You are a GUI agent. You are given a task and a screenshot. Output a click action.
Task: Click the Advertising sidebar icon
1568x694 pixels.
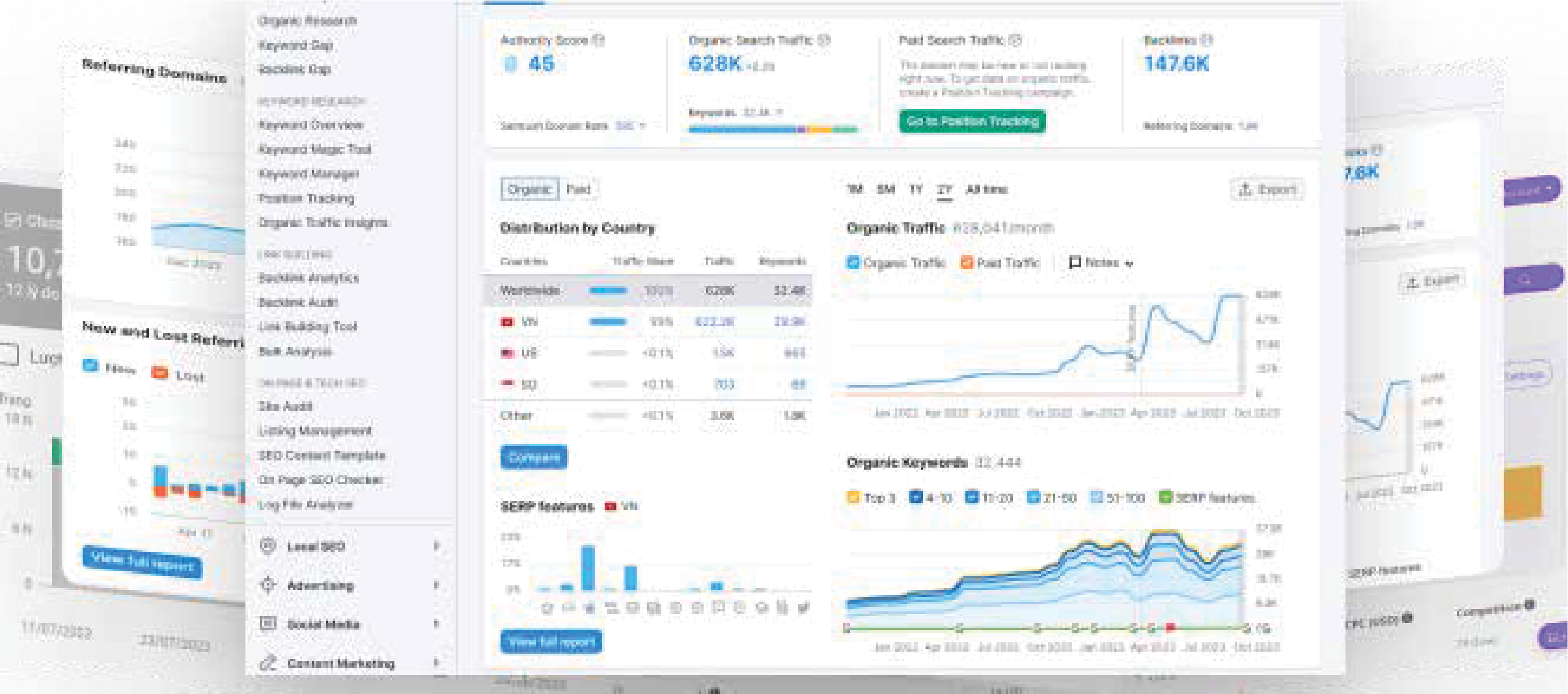(x=268, y=585)
